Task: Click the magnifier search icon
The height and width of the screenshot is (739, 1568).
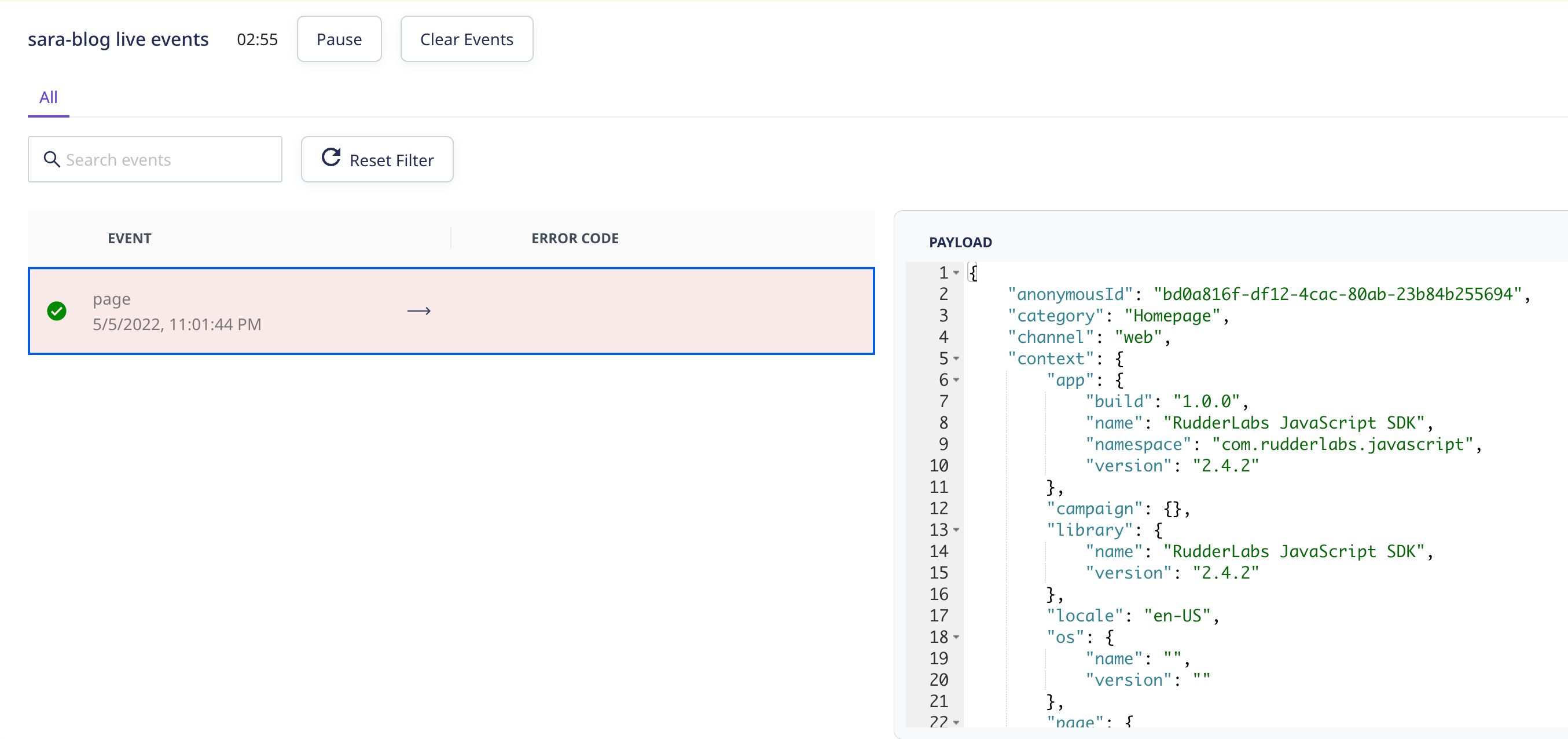Action: (52, 160)
